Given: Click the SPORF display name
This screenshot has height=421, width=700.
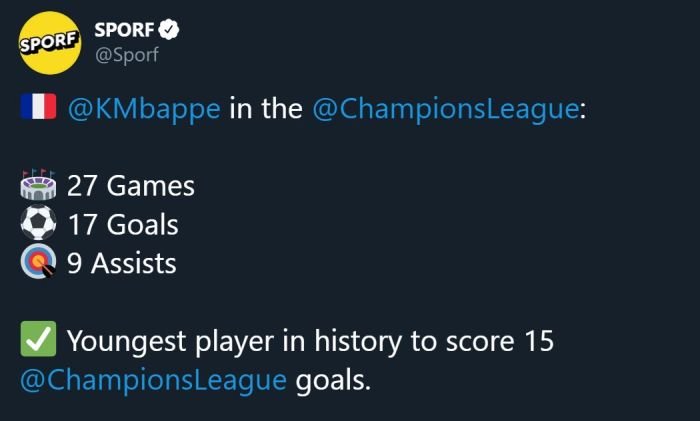Looking at the screenshot, I should (124, 30).
